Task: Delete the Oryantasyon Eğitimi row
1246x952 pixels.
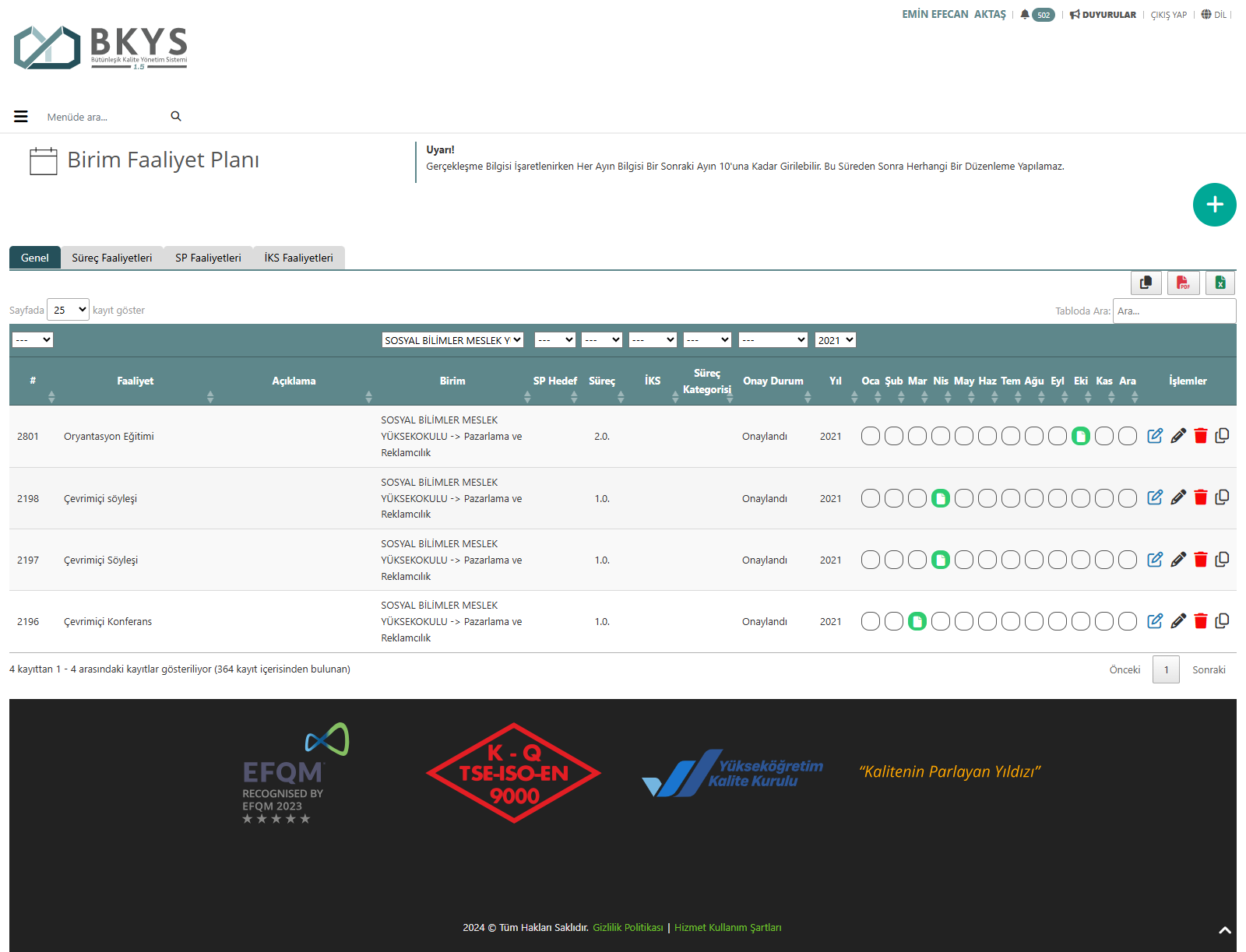Action: pyautogui.click(x=1200, y=436)
